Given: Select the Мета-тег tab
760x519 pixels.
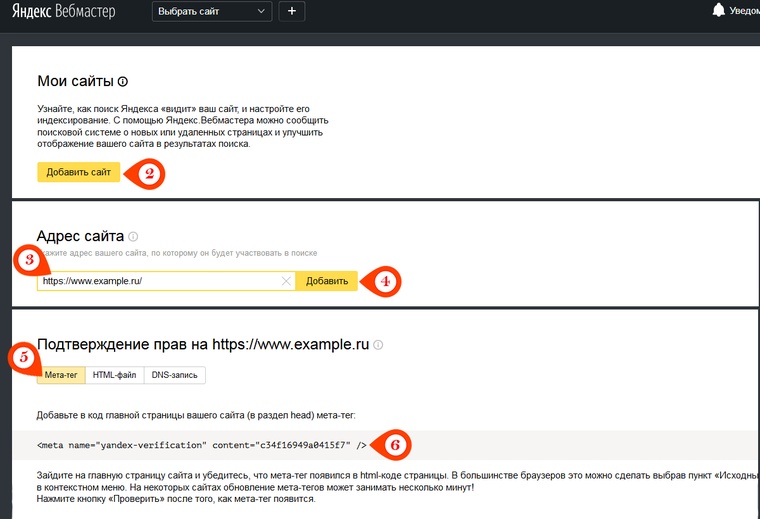Looking at the screenshot, I should 60,375.
